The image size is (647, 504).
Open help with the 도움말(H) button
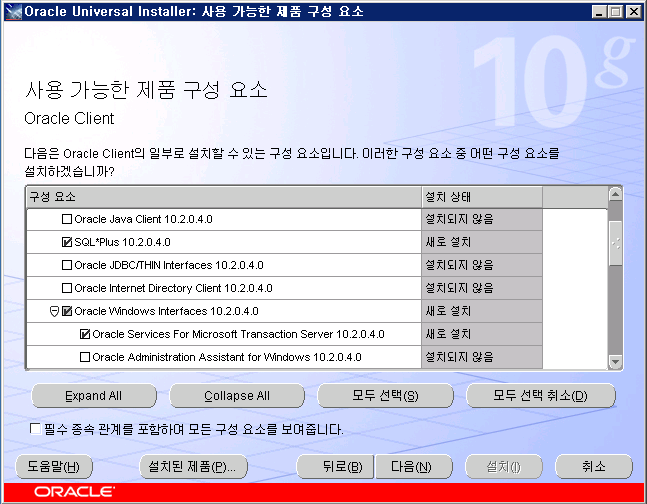[x=54, y=467]
